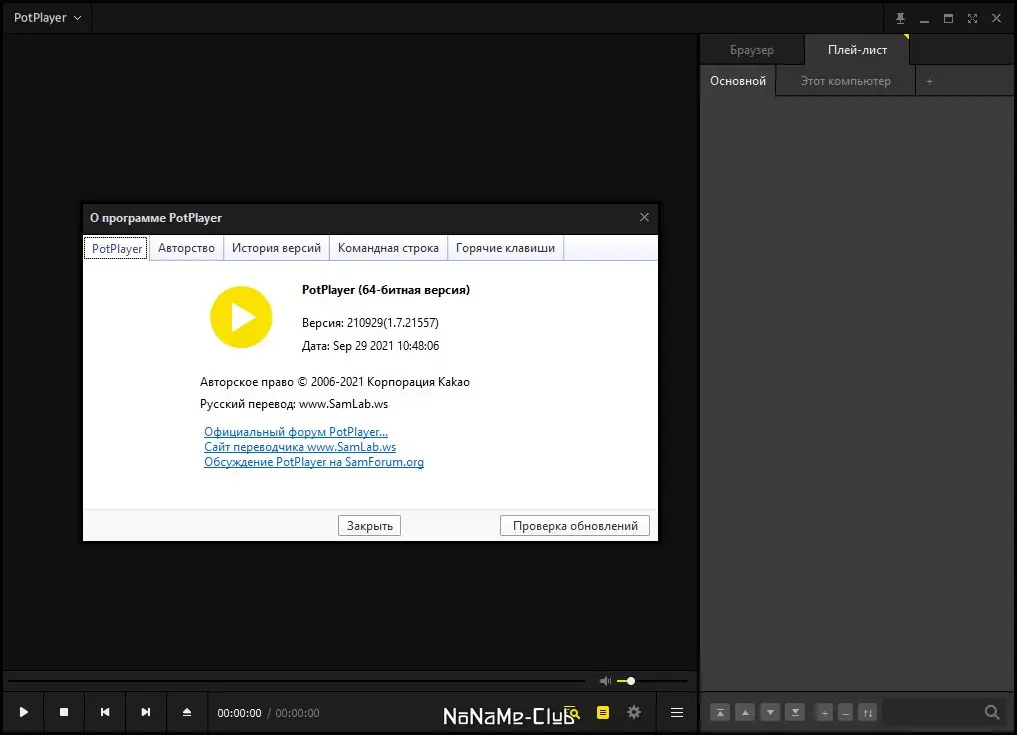
Task: Maximize the PotPlayer window
Action: pos(948,18)
